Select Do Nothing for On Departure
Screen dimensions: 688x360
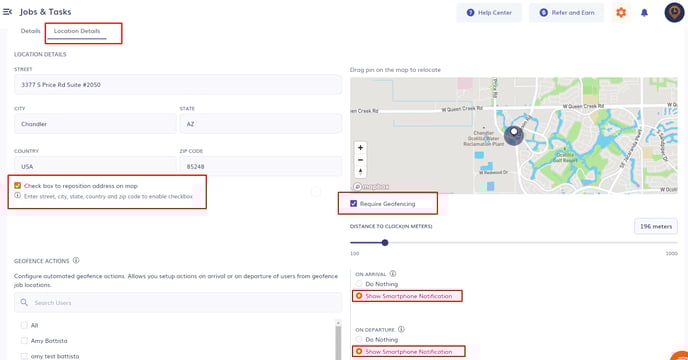(359, 339)
